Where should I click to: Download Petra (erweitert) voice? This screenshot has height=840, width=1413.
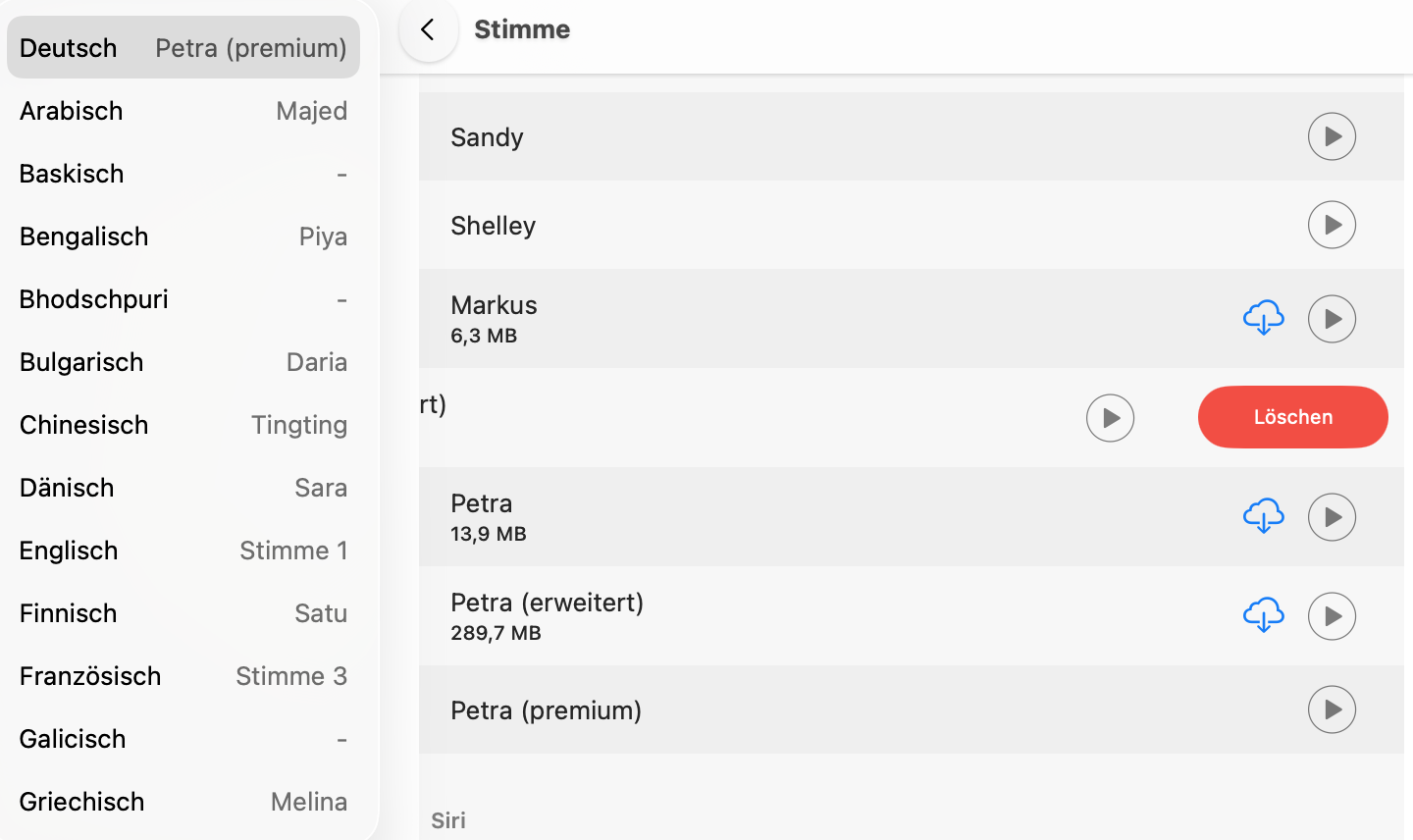[1263, 615]
